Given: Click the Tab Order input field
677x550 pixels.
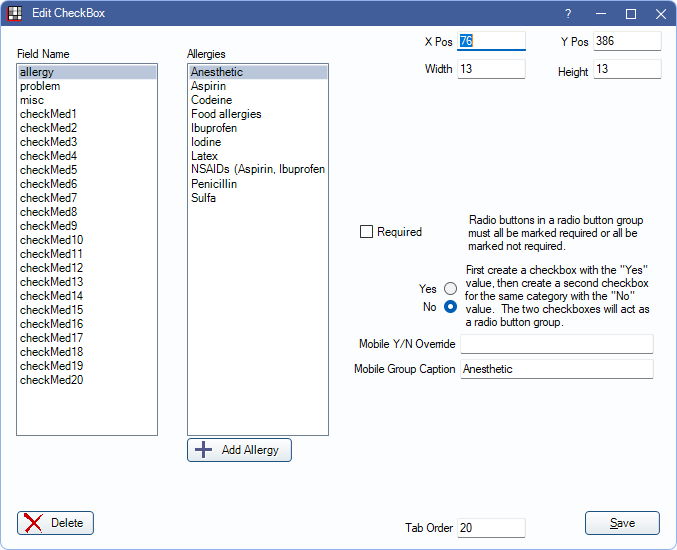Looking at the screenshot, I should point(491,528).
